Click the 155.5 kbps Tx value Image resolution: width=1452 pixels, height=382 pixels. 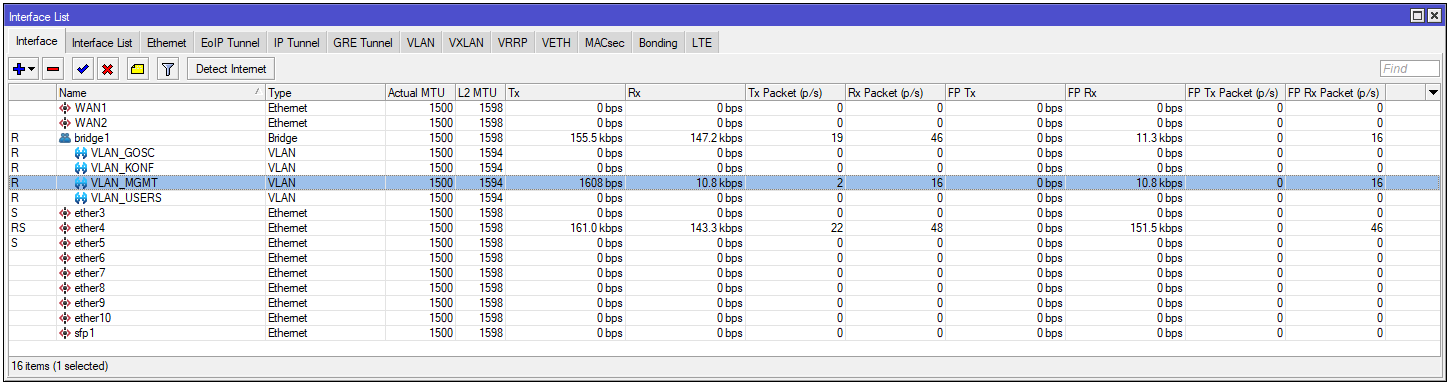pos(597,137)
